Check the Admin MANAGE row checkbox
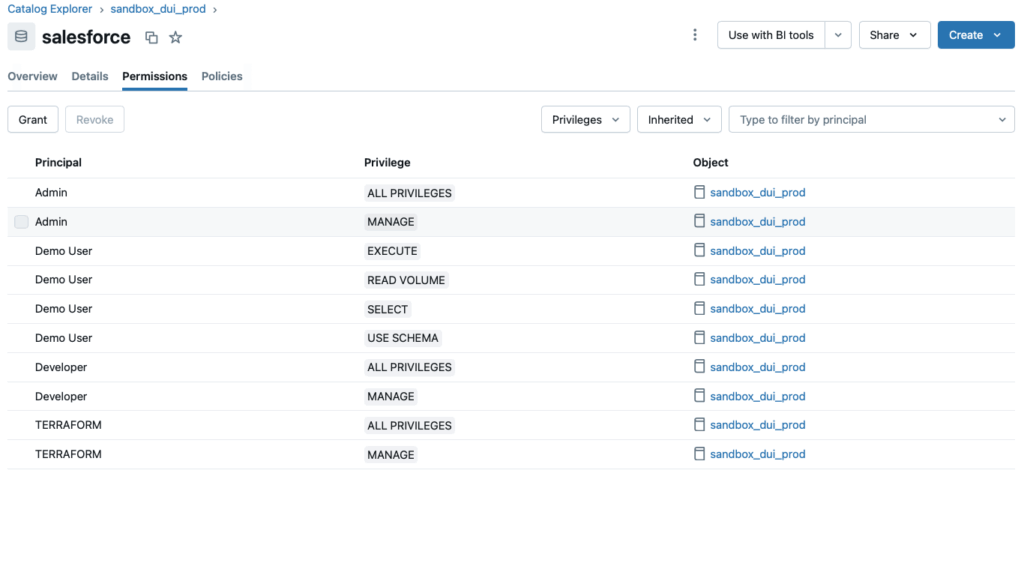 22,222
